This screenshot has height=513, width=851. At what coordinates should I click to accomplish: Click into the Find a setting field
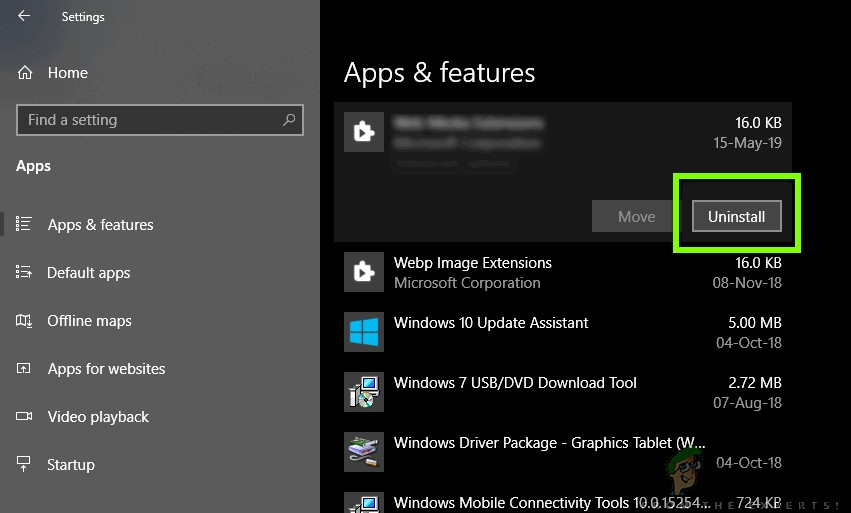click(x=160, y=119)
